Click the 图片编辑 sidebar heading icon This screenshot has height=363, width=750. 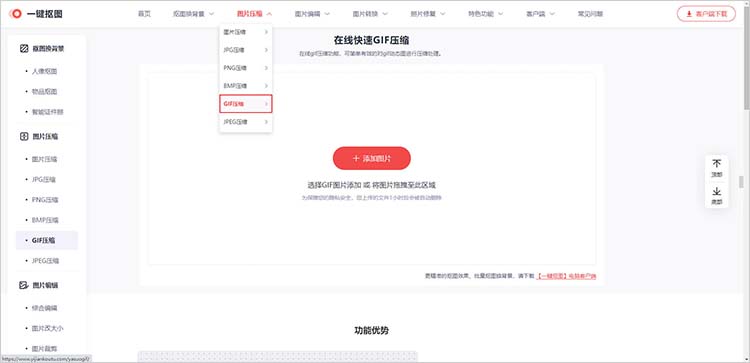tap(24, 285)
